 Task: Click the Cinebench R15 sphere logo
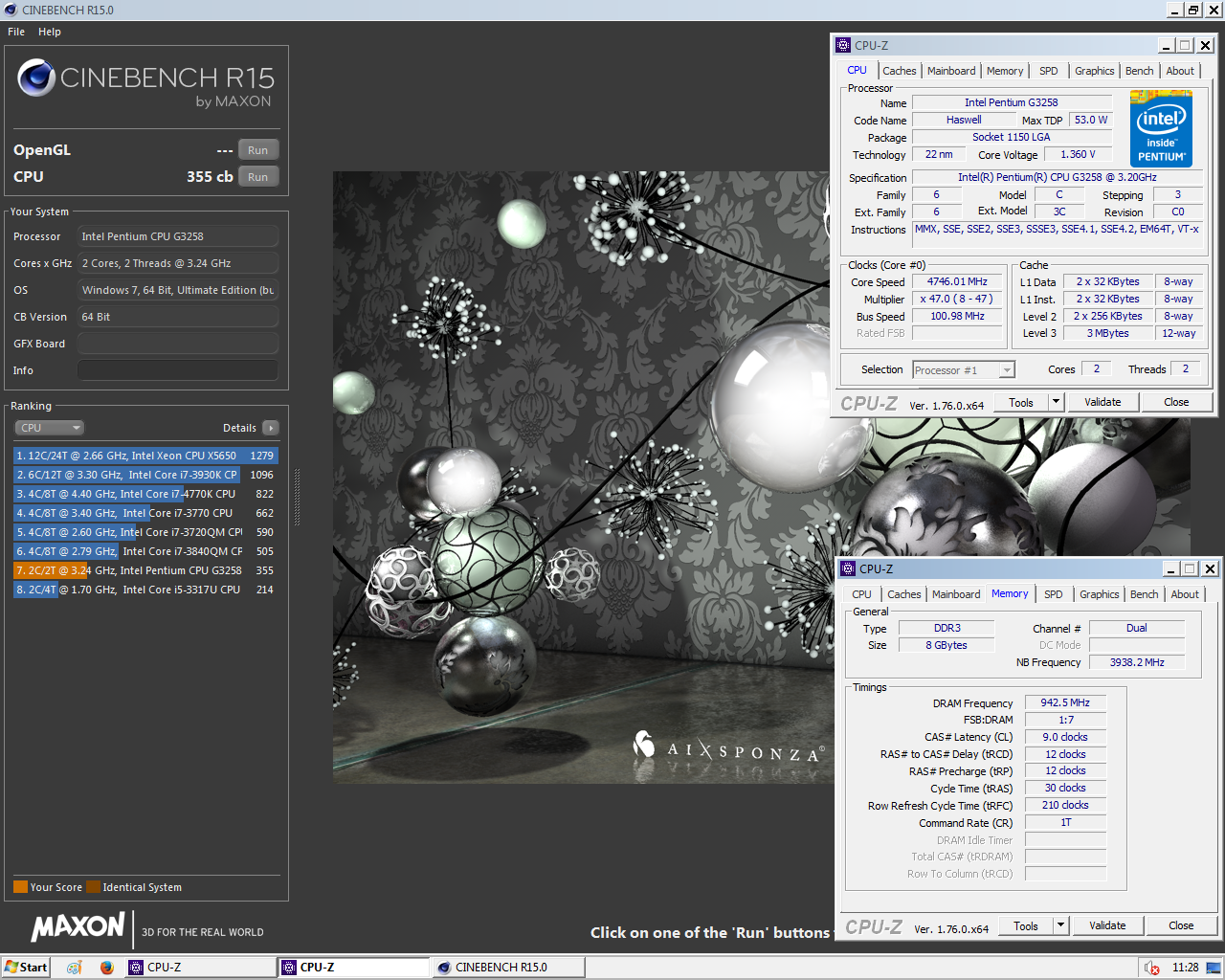[36, 78]
